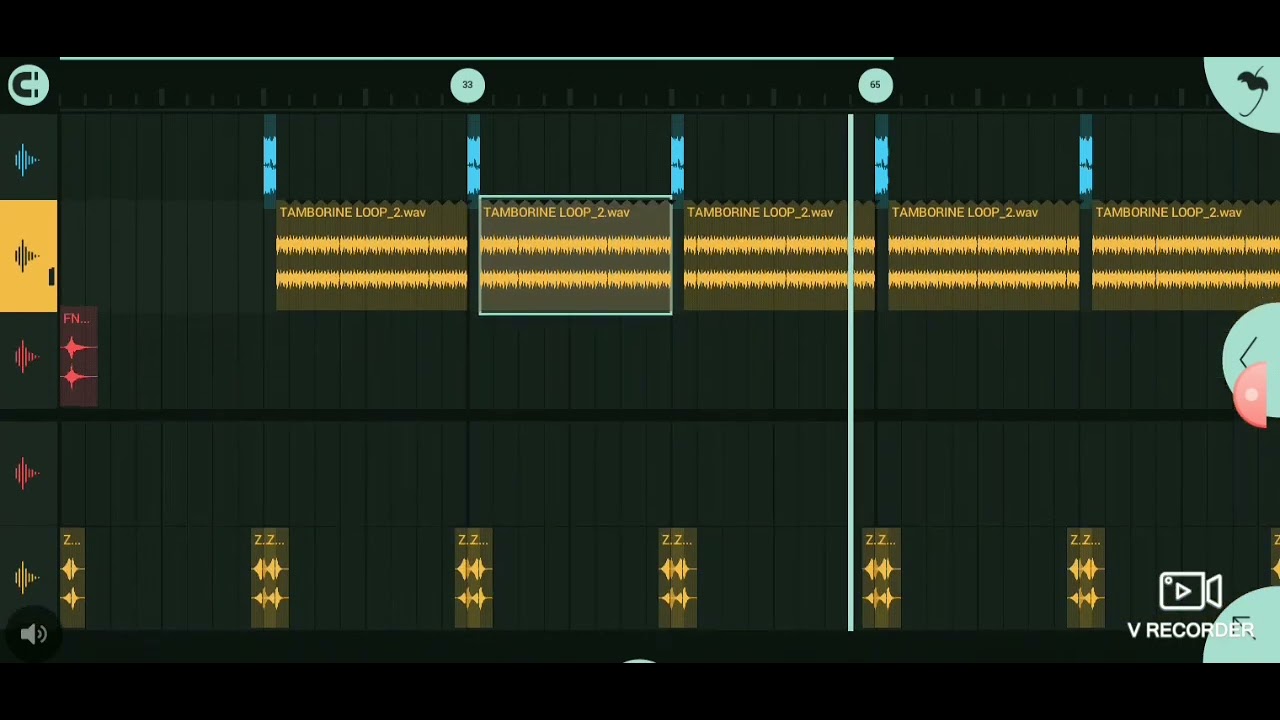1280x720 pixels.
Task: Jump to bar 65 timeline marker
Action: [x=875, y=85]
